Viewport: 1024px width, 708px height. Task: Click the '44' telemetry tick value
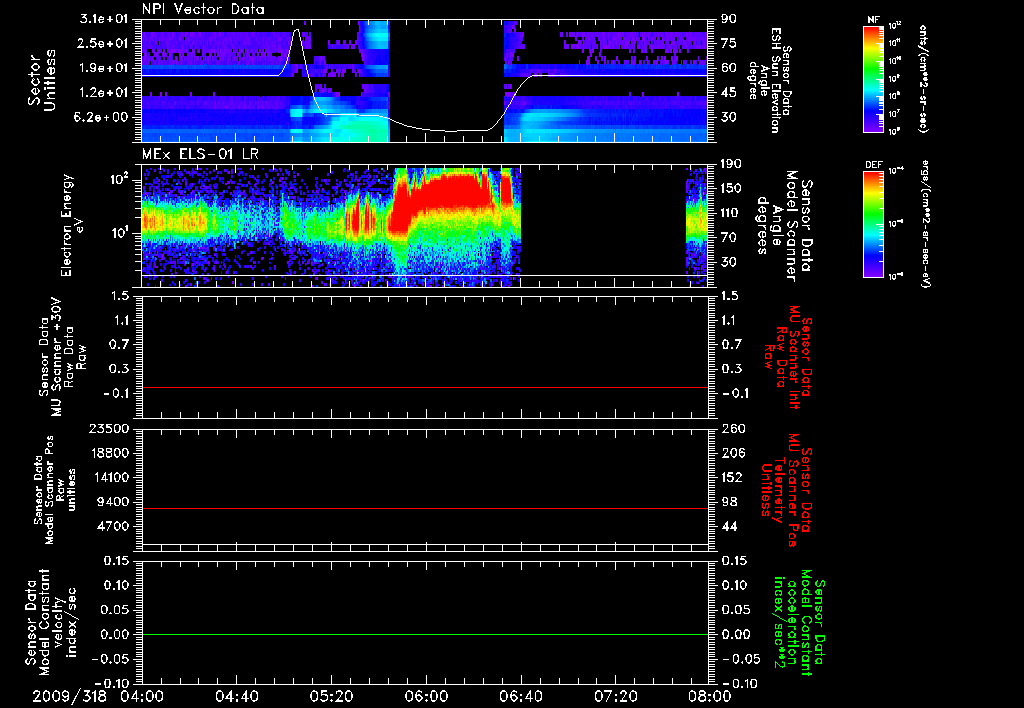(x=728, y=526)
